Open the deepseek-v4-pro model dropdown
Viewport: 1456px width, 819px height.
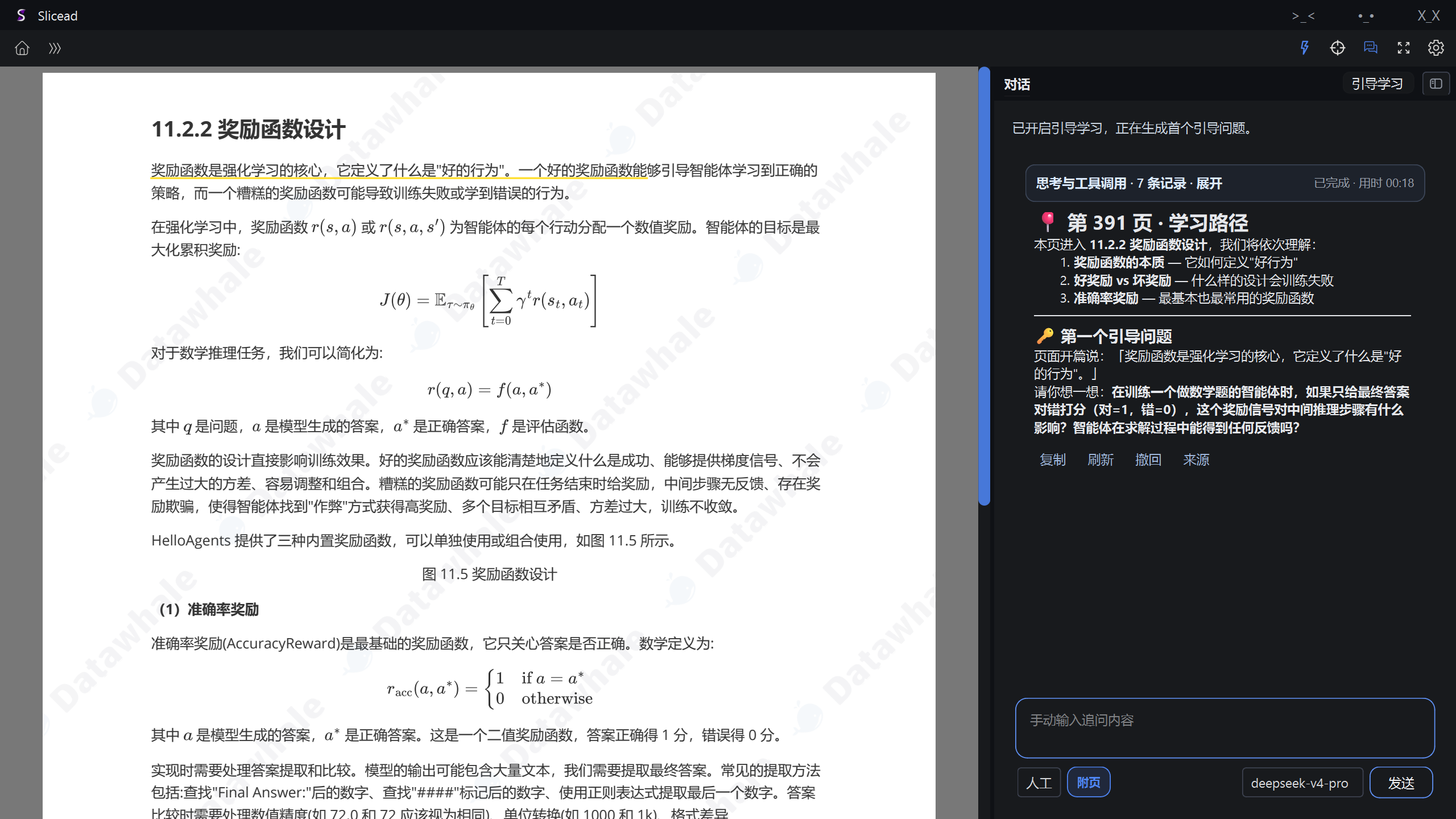[1302, 783]
